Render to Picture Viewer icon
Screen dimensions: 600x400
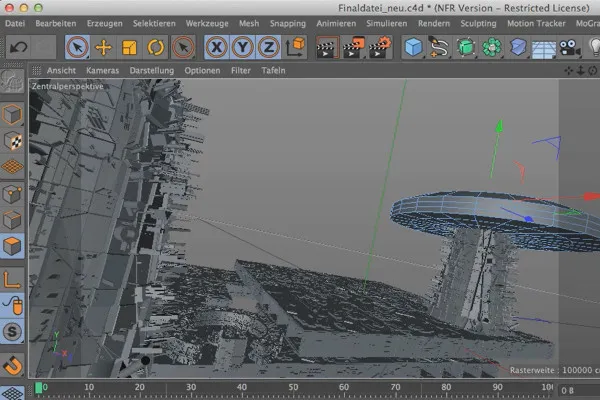[354, 47]
